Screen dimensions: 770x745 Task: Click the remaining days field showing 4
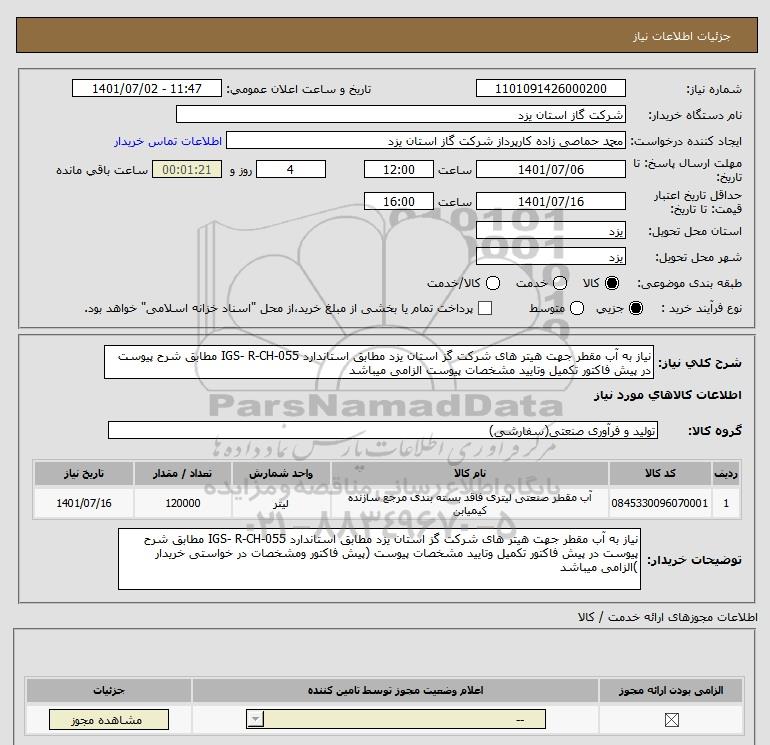coord(291,169)
